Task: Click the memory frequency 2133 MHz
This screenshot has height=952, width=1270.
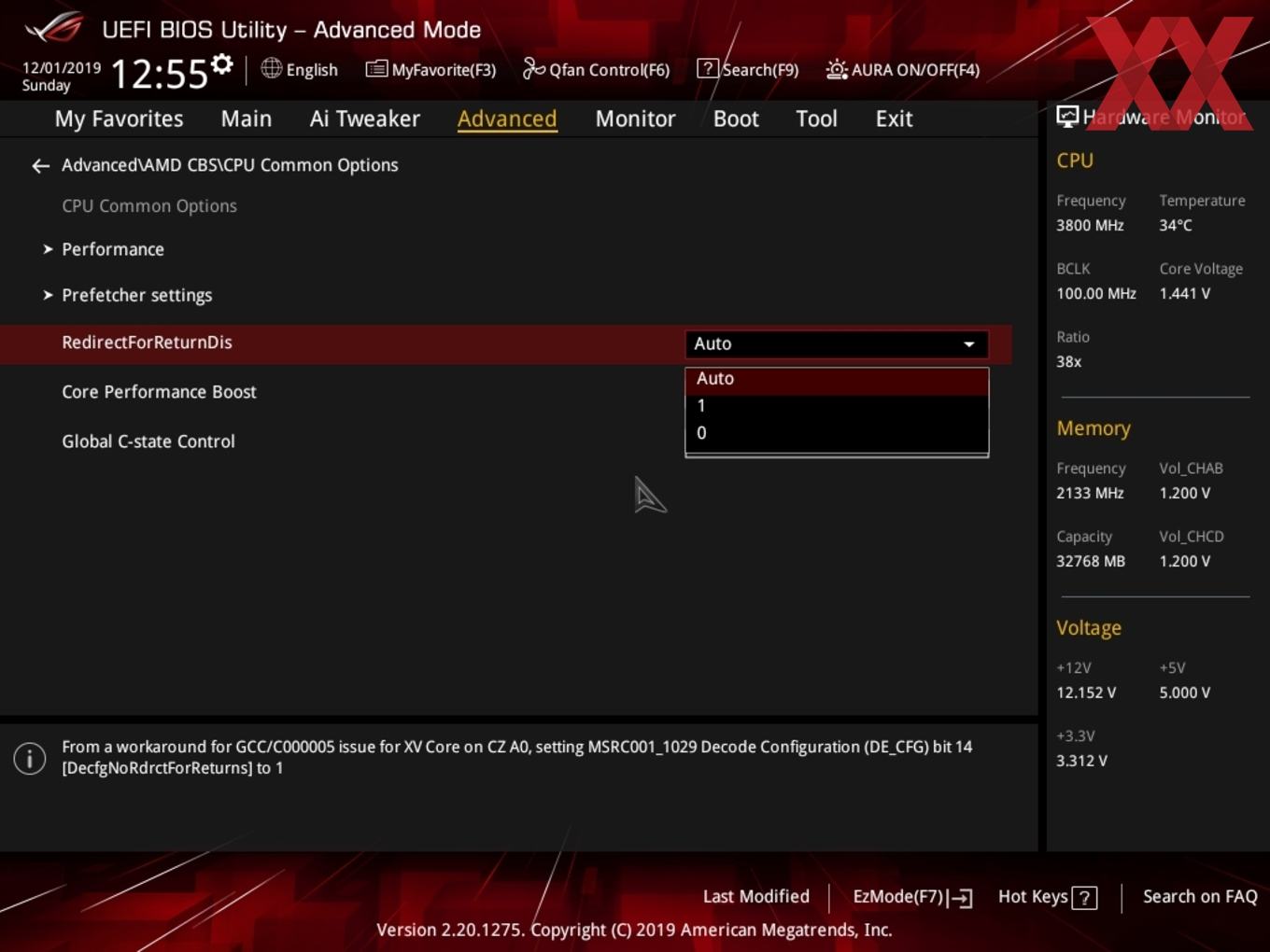Action: tap(1090, 494)
